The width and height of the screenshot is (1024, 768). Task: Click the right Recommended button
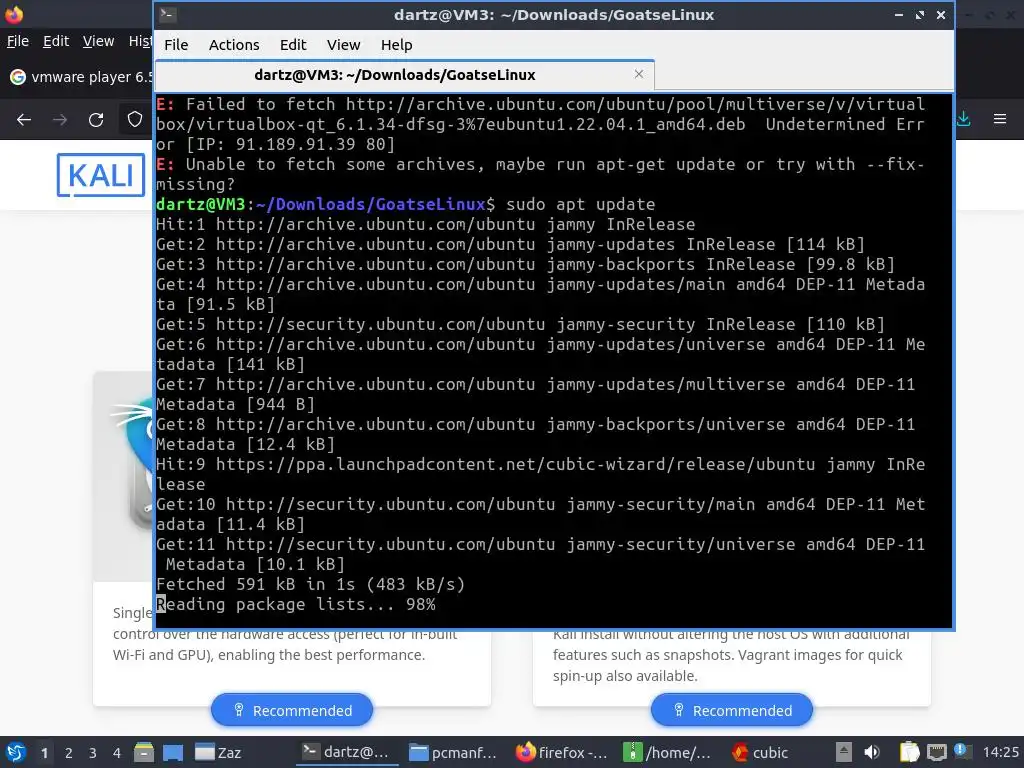pyautogui.click(x=732, y=710)
